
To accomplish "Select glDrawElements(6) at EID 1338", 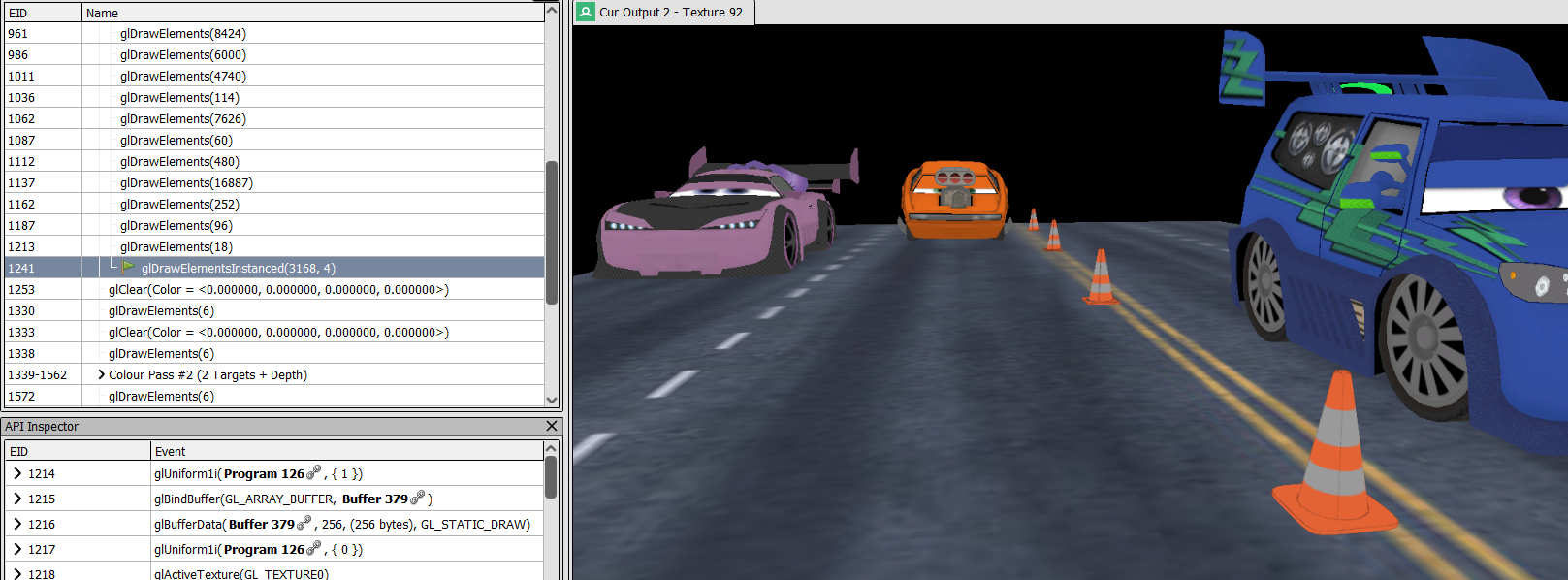I will pyautogui.click(x=161, y=353).
